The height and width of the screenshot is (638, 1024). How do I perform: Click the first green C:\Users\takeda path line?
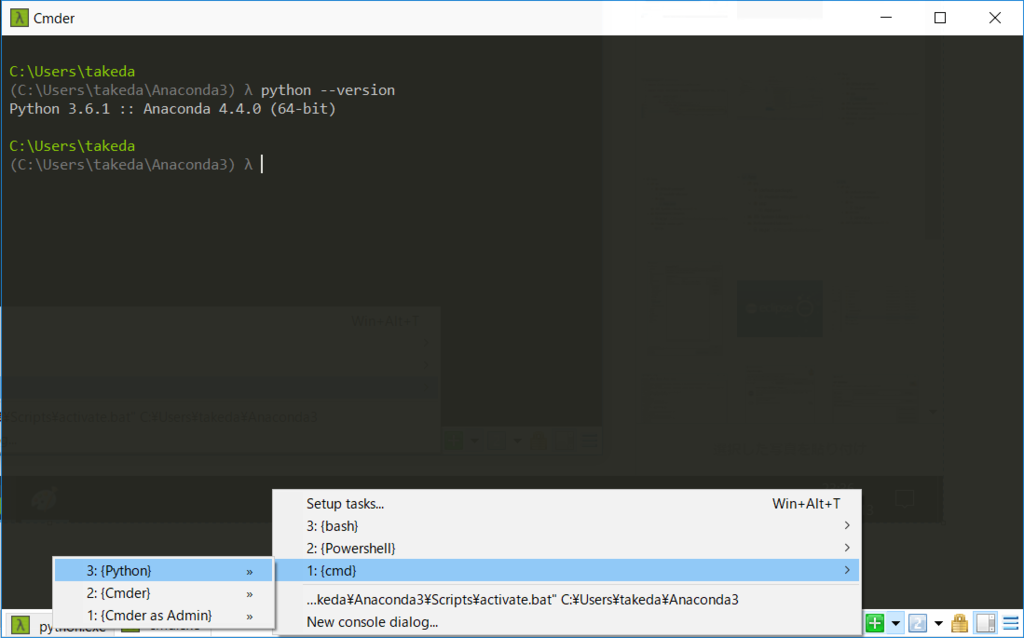72,71
